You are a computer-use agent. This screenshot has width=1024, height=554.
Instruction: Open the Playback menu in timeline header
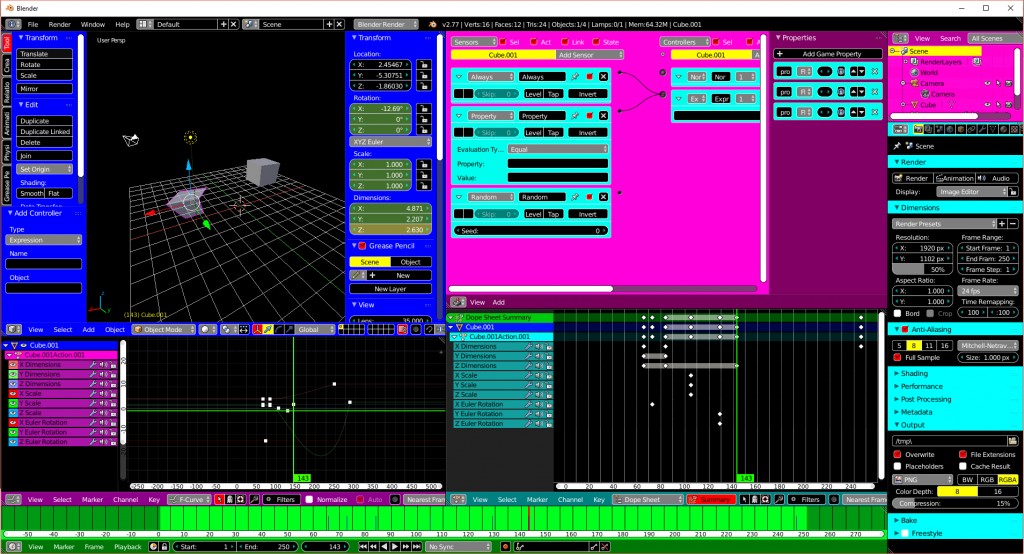(x=128, y=546)
